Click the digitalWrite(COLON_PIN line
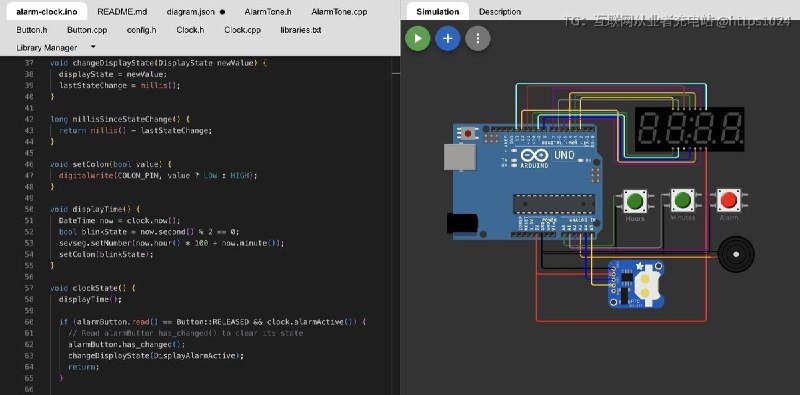Viewport: 800px width, 395px height. point(158,176)
